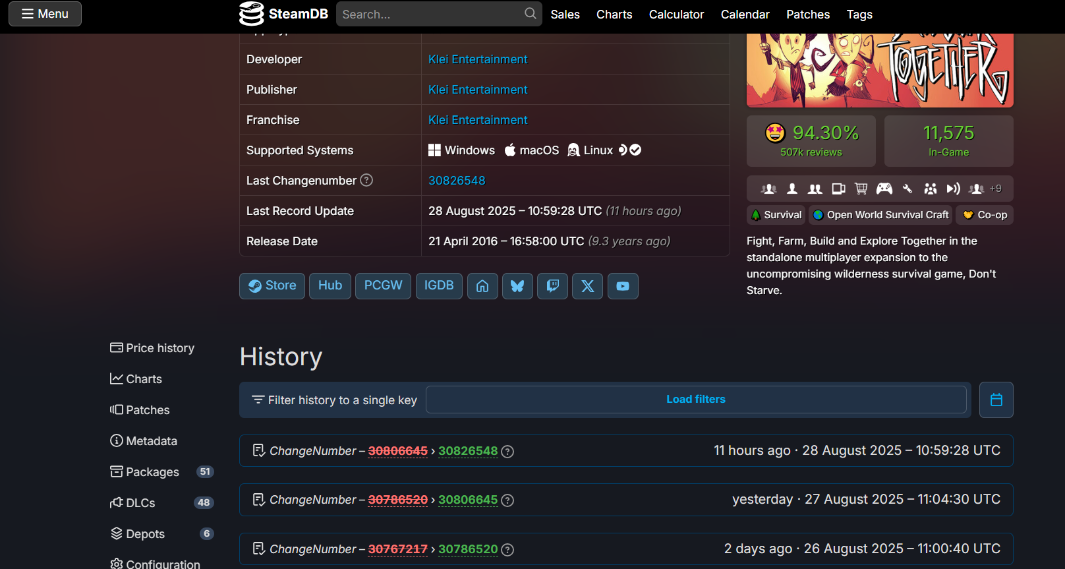Open the Bluesky butterfly icon link
The width and height of the screenshot is (1065, 569).
517,286
